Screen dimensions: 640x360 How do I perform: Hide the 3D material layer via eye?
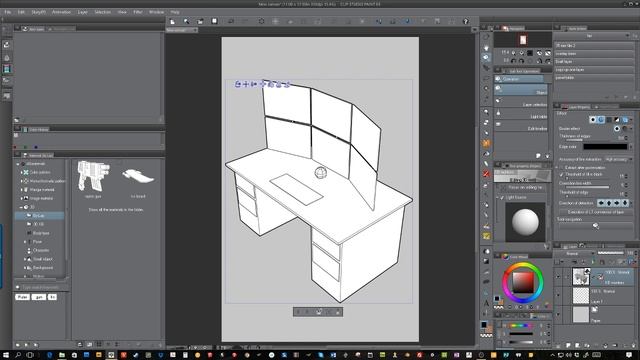pos(558,277)
